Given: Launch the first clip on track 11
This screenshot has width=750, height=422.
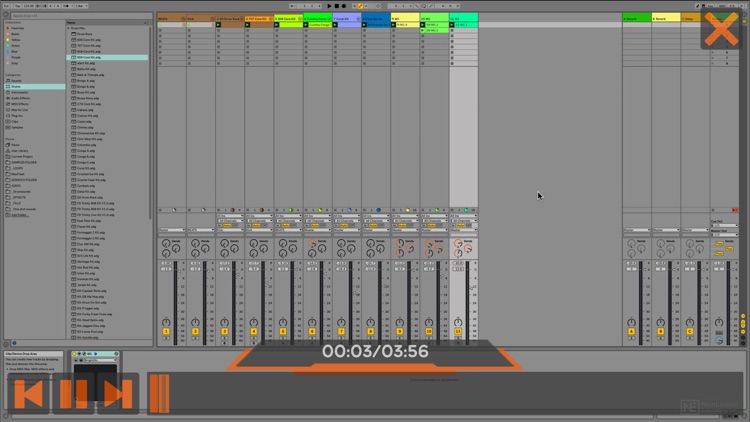Looking at the screenshot, I should click(x=452, y=24).
